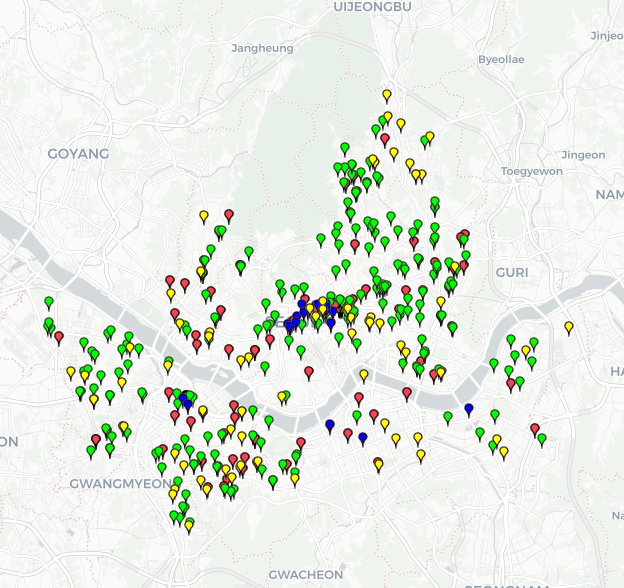Select the isolated yellow marker east of Guri
Image resolution: width=624 pixels, height=588 pixels.
[x=568, y=327]
